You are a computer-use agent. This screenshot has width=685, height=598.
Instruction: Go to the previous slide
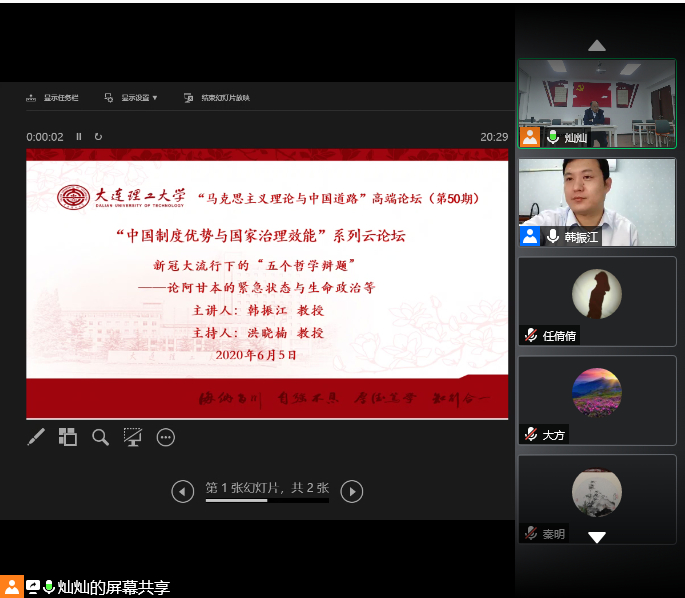(x=183, y=491)
